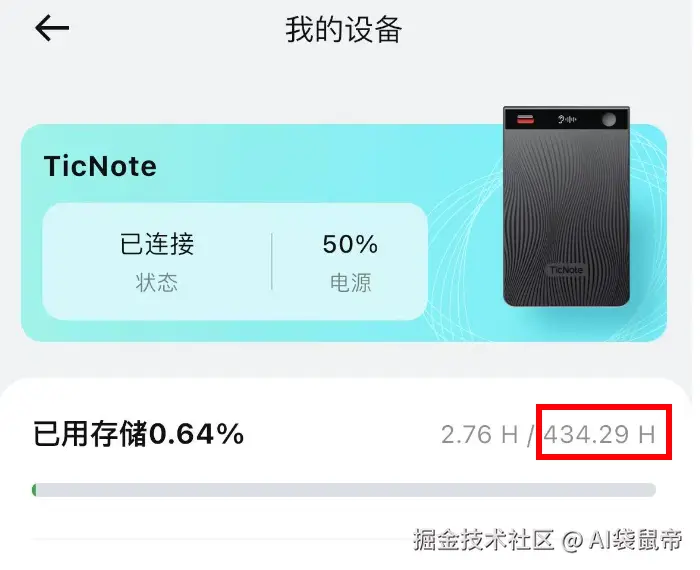Tap the 状态 label under the connection status
The image size is (700, 570).
click(157, 283)
